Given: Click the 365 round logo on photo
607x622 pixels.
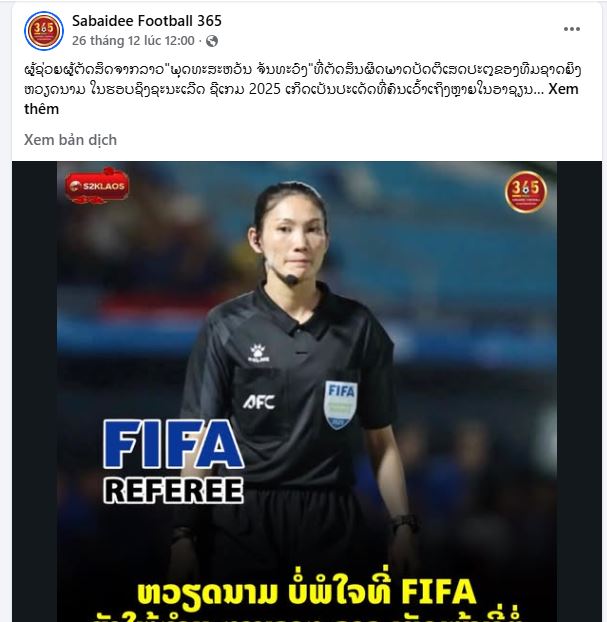Looking at the screenshot, I should (x=526, y=192).
